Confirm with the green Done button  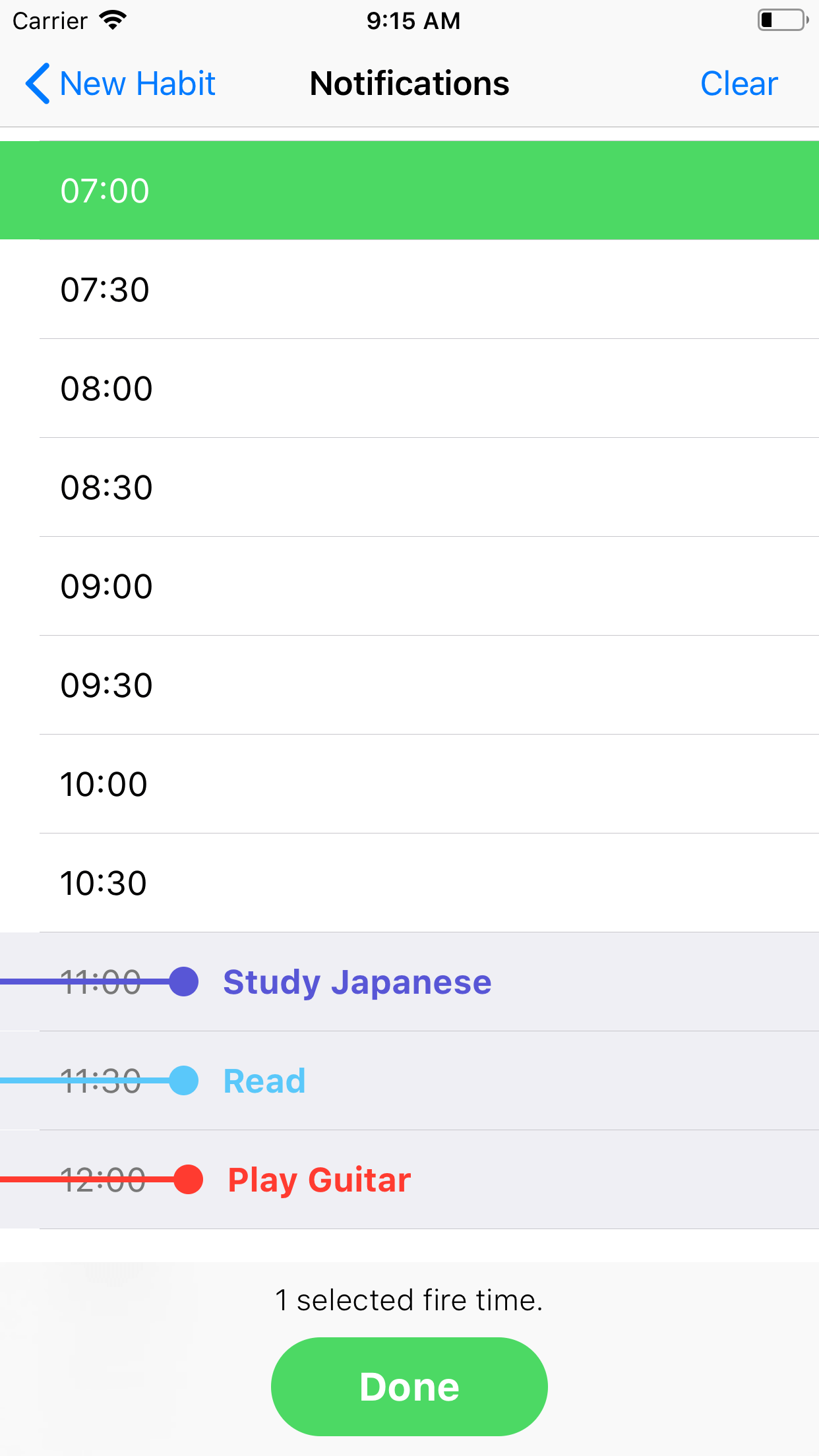click(409, 1387)
